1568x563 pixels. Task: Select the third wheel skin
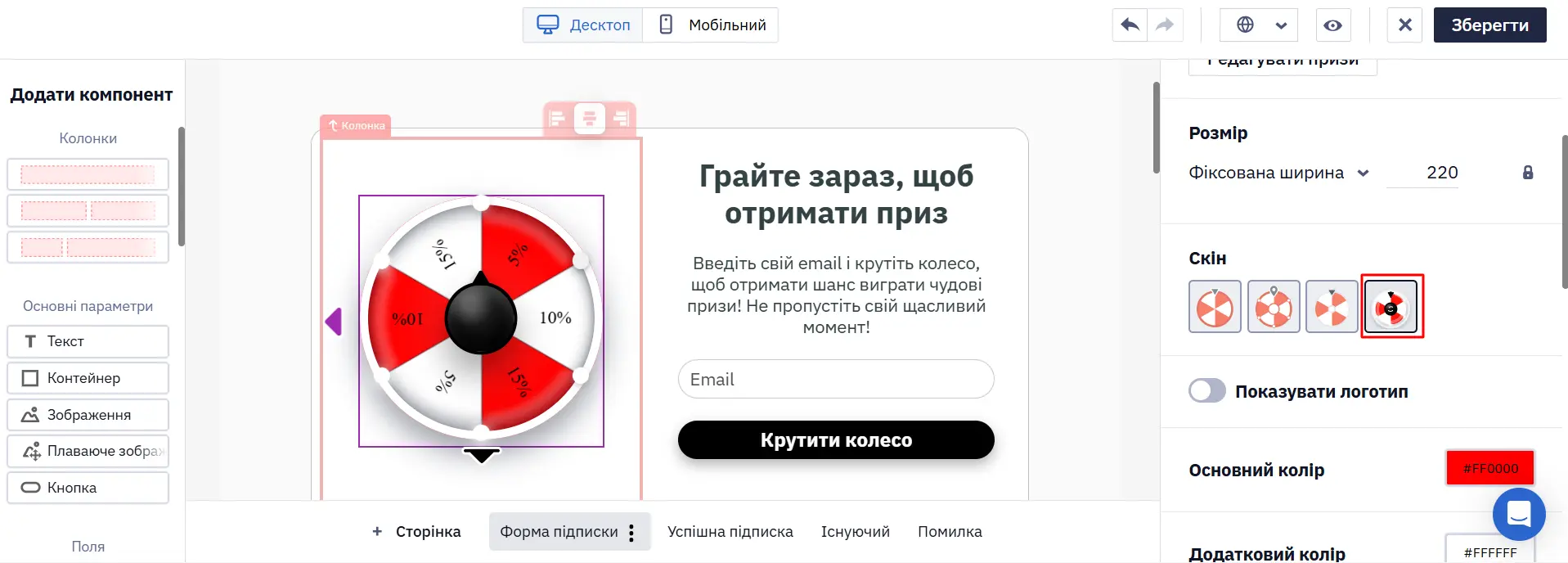[1332, 306]
